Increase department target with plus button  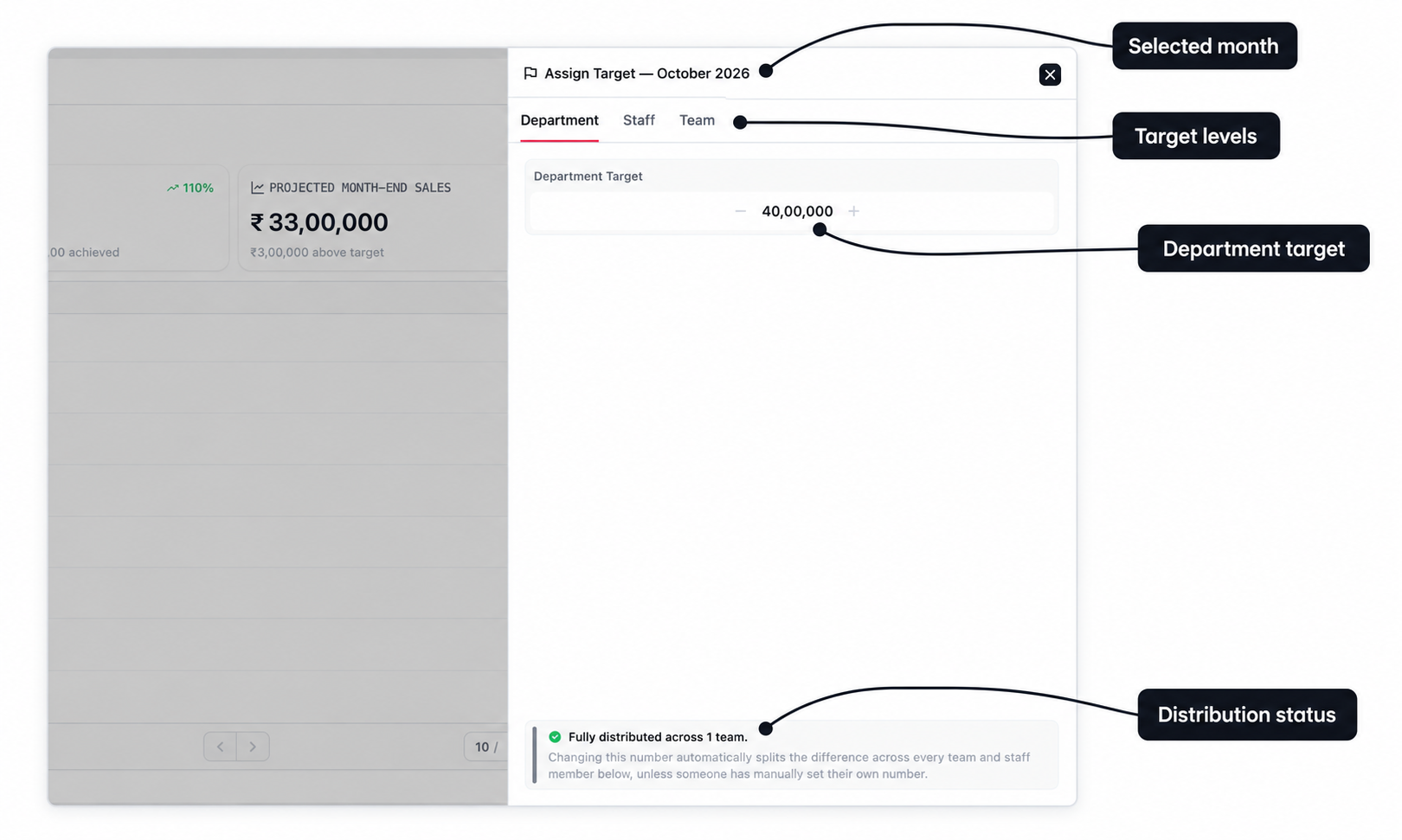(x=853, y=211)
